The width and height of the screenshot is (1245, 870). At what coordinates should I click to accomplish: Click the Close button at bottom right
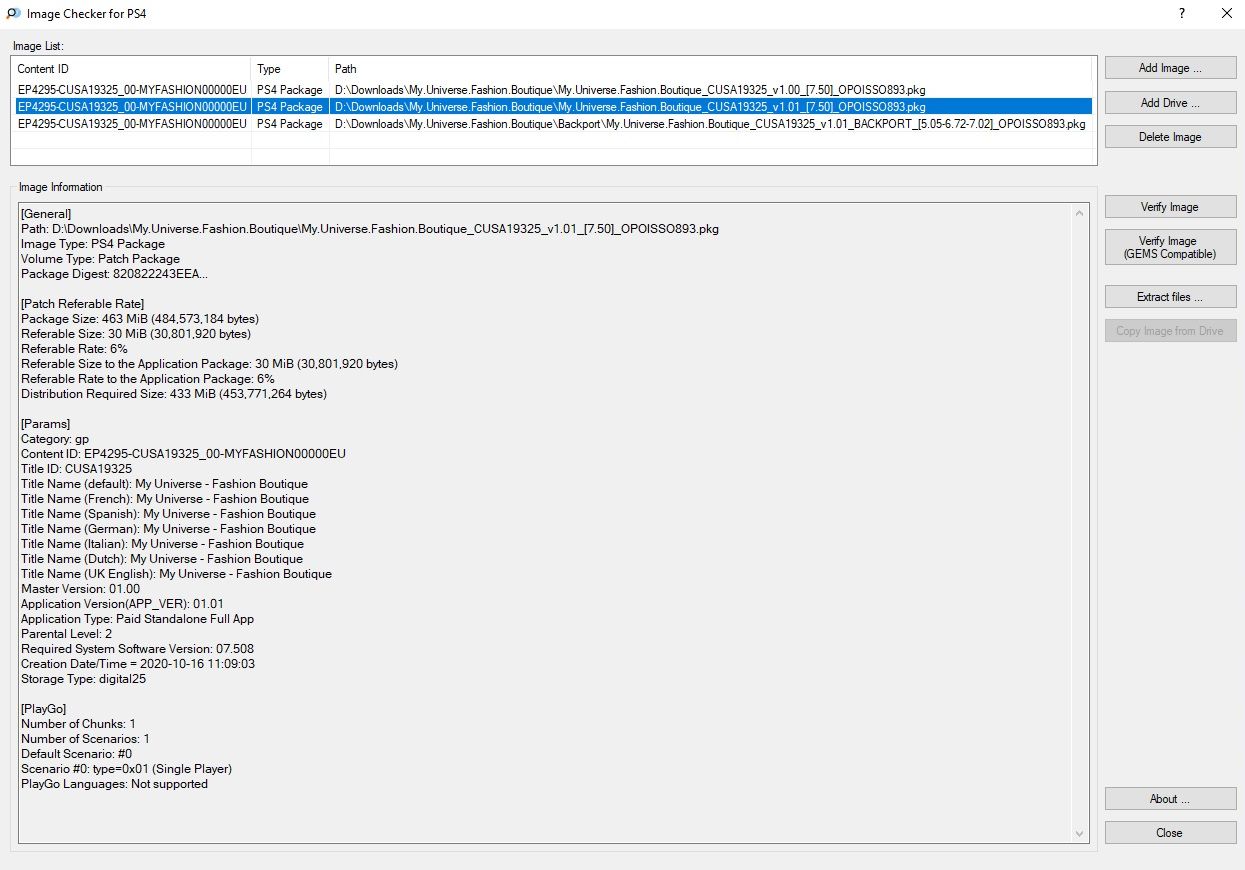(x=1170, y=833)
